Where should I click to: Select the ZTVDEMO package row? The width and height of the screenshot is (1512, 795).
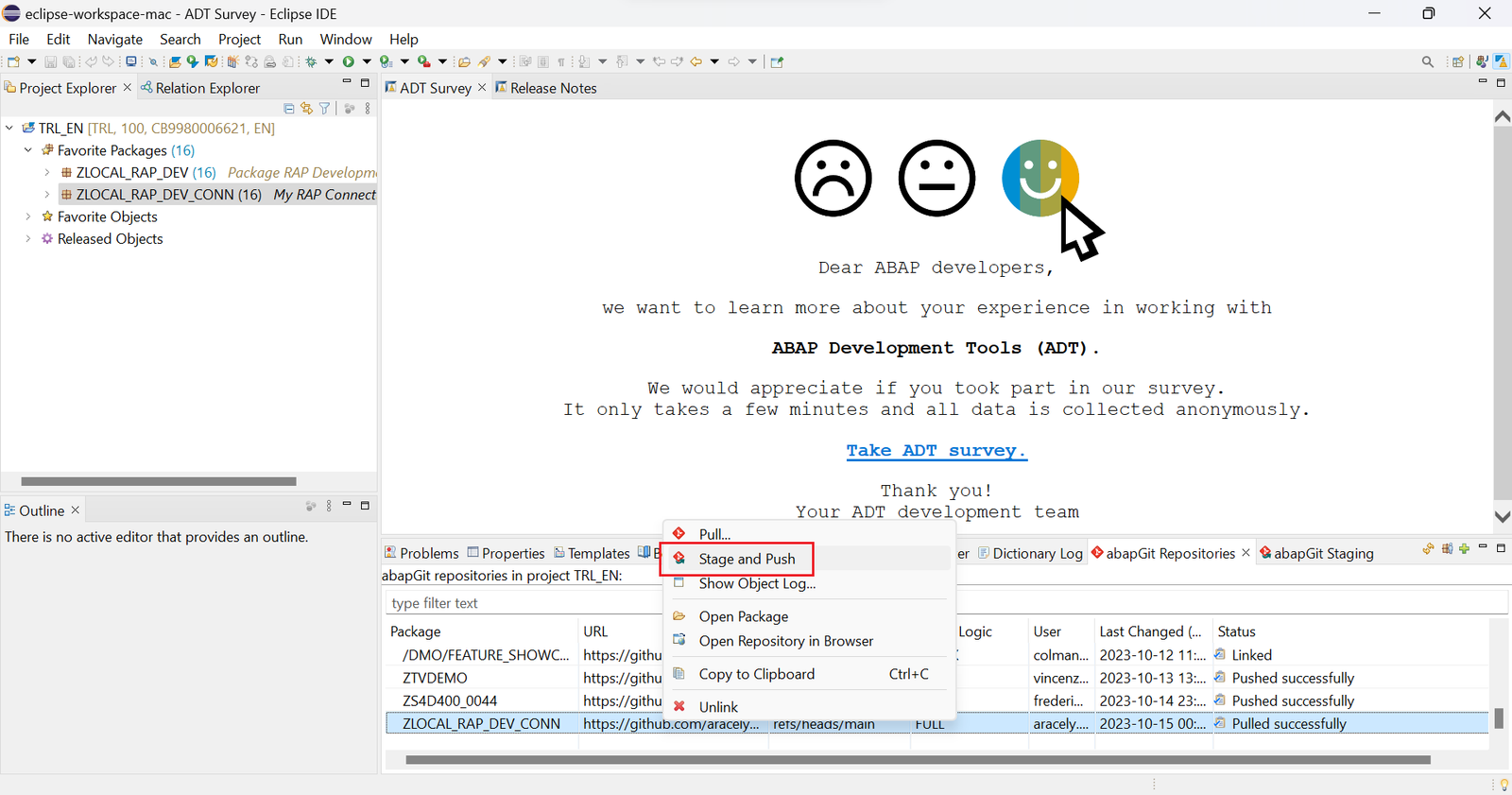(937, 678)
